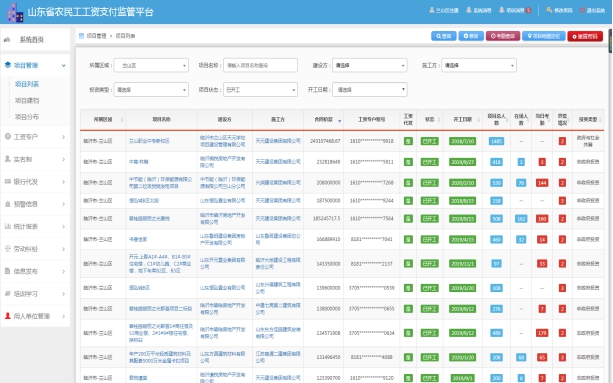Image resolution: width=613 pixels, height=383 pixels.
Task: Open the 系统消息 bell notification
Action: tap(468, 10)
